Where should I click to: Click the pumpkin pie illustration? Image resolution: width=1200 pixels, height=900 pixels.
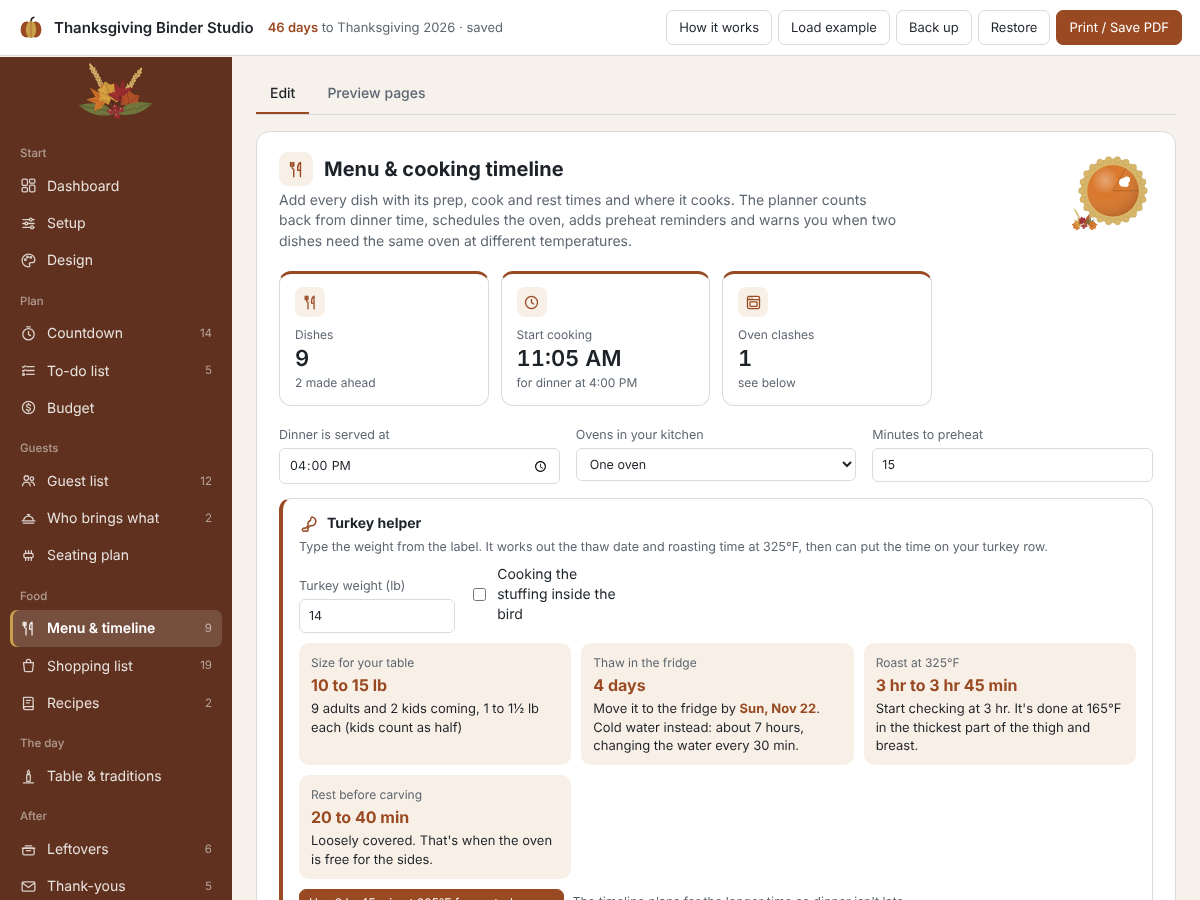coord(1110,192)
